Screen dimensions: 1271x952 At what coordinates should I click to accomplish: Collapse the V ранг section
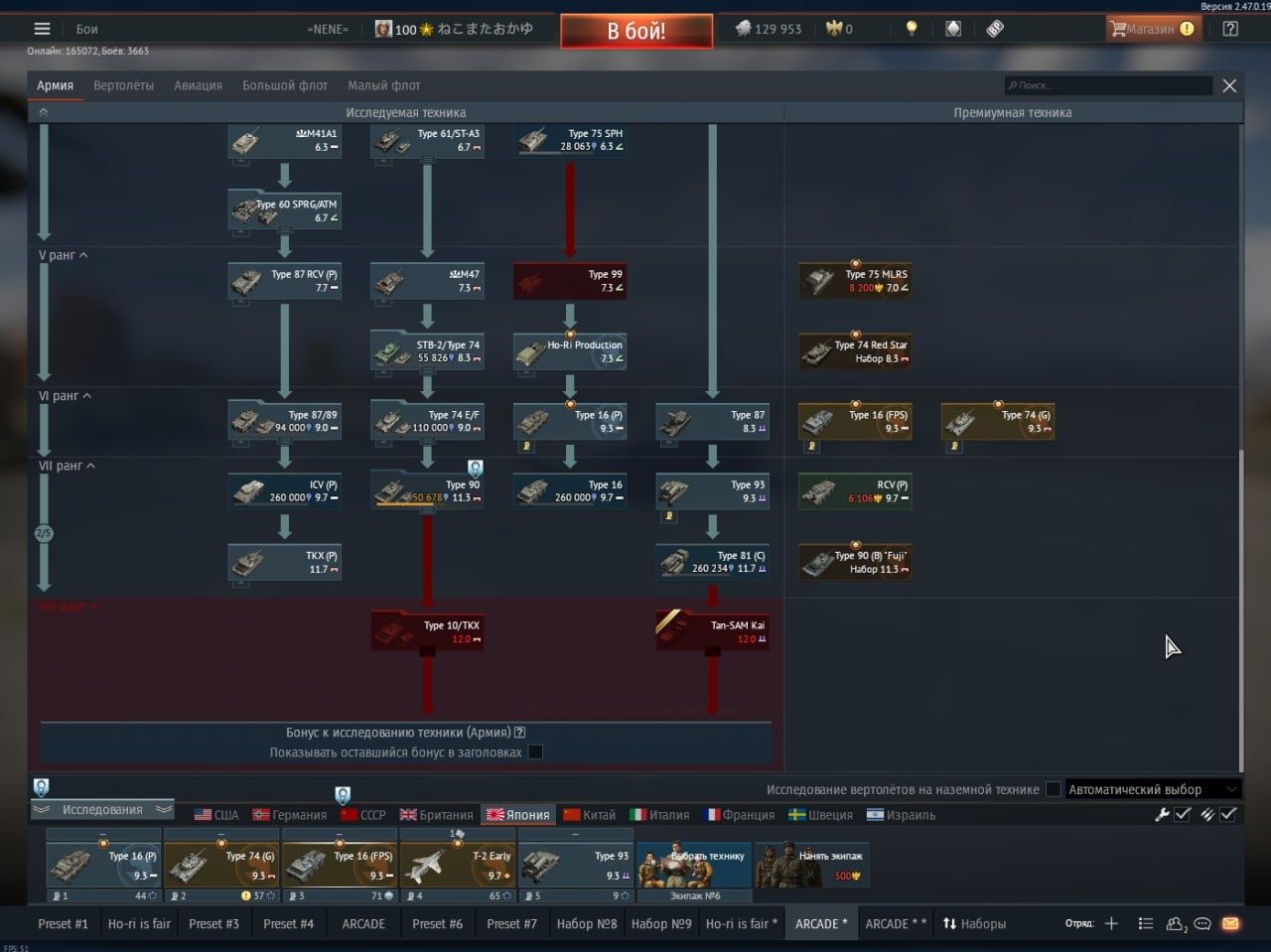point(63,255)
